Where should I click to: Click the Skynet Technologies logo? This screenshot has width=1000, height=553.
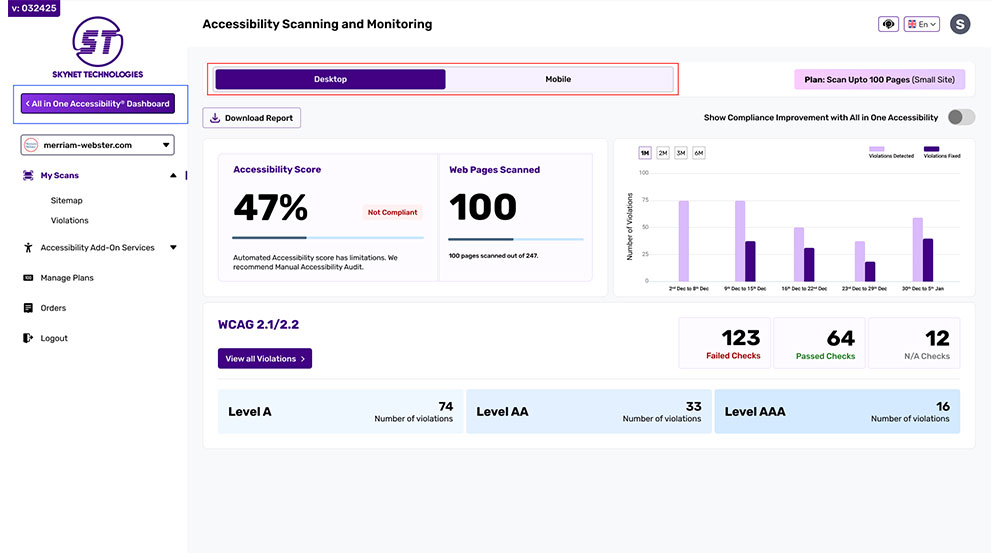[98, 48]
